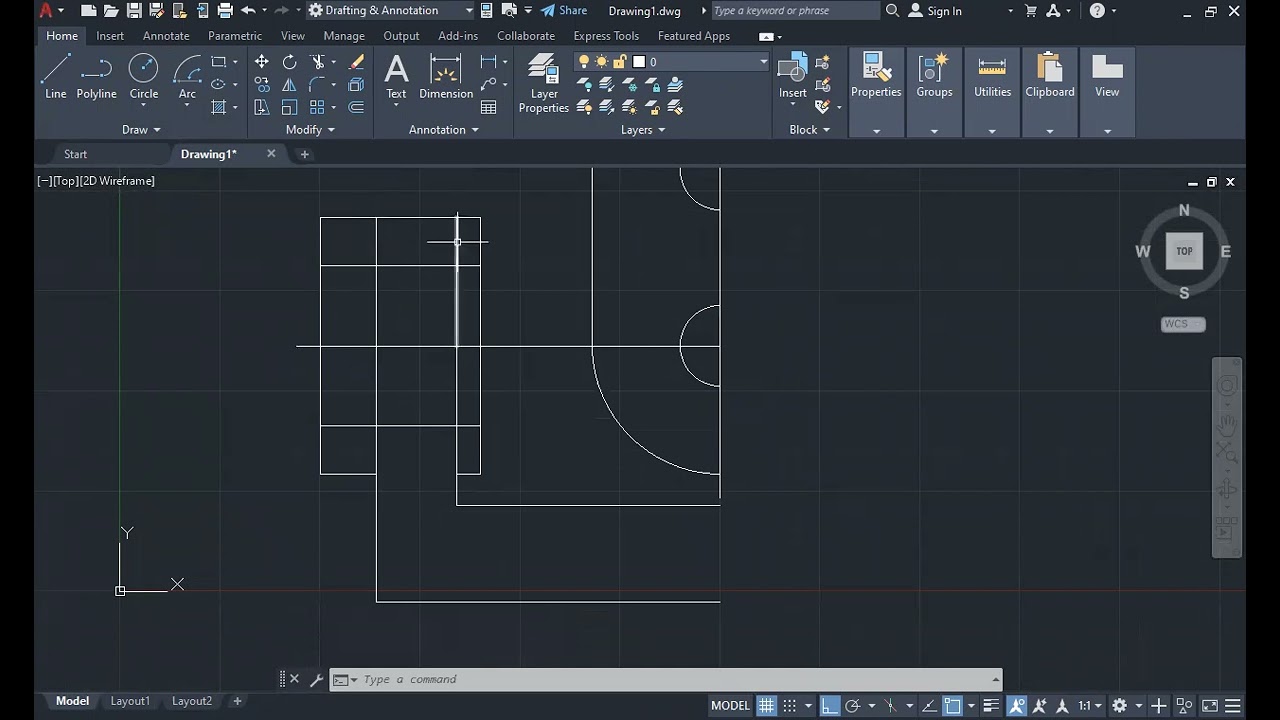Toggle Ortho mode in status bar

(830, 705)
